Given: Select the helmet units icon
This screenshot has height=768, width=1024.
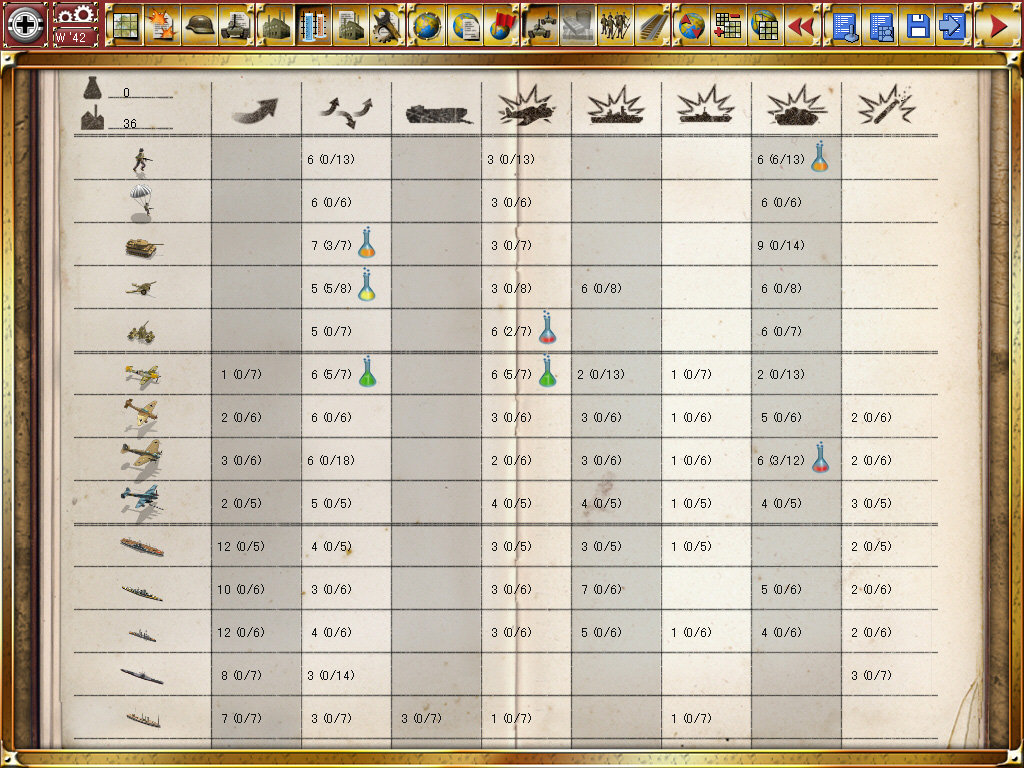Looking at the screenshot, I should click(200, 25).
